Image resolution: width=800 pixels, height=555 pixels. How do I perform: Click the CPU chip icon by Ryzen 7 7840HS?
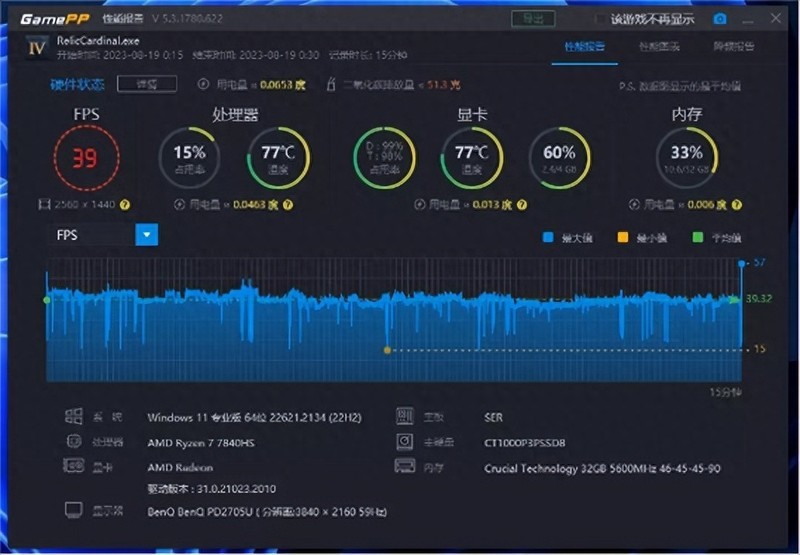coord(74,441)
